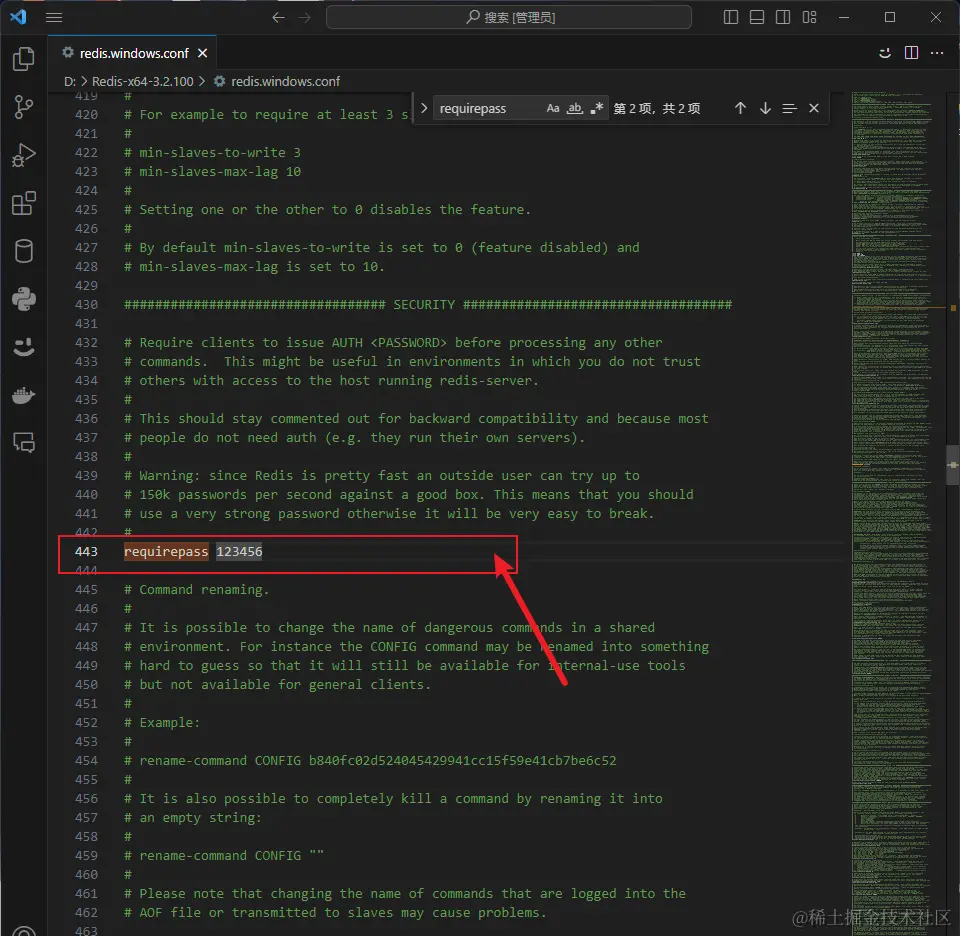Open the Explorer view in activity bar
The width and height of the screenshot is (960, 936).
point(23,59)
